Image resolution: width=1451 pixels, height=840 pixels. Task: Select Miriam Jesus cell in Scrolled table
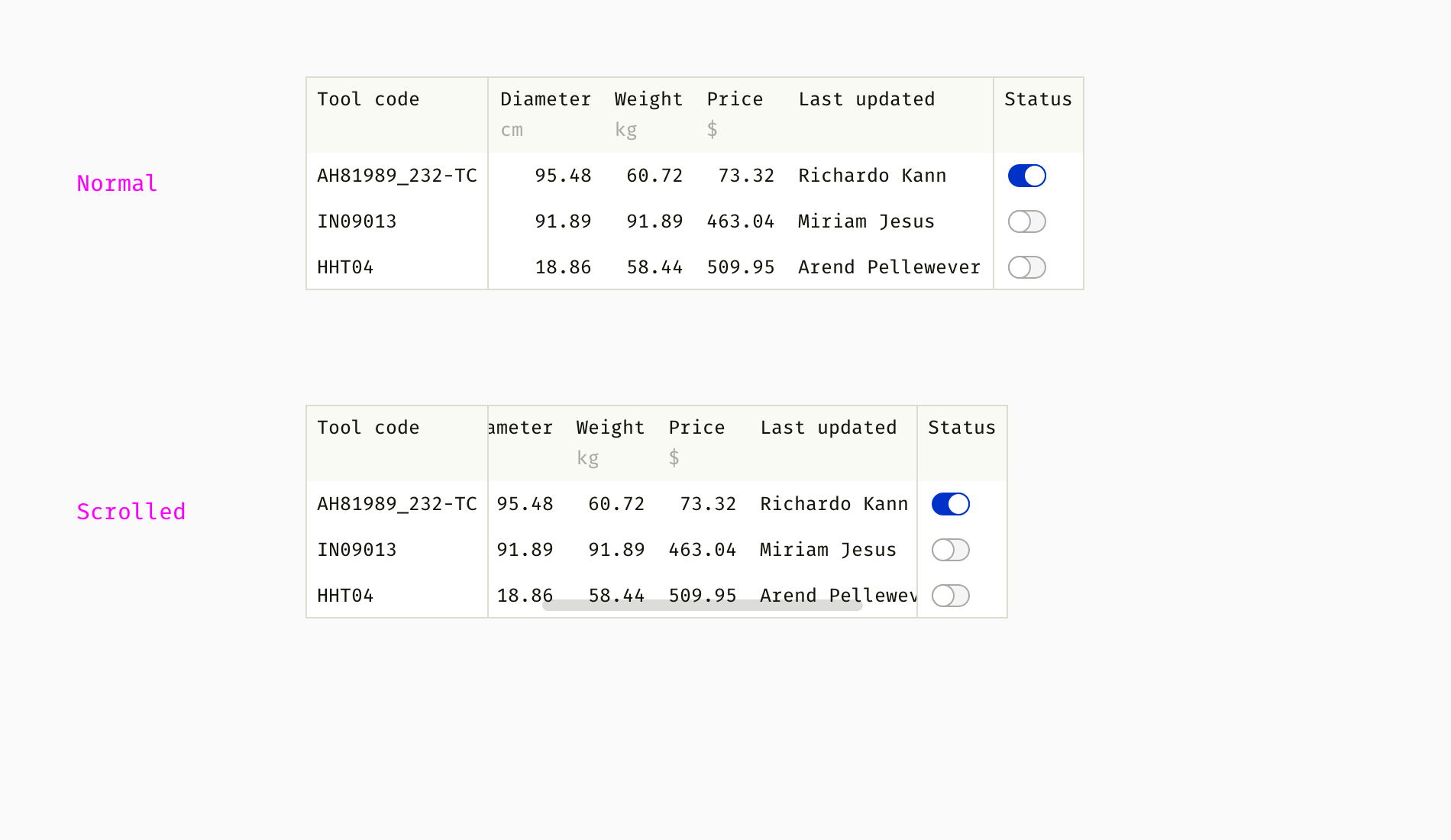[x=828, y=550]
